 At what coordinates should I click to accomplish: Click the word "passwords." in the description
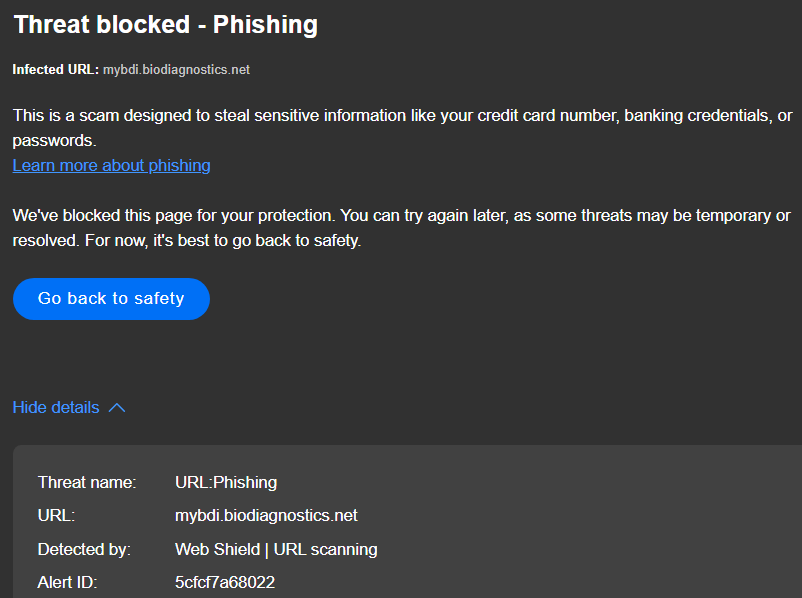(x=54, y=141)
